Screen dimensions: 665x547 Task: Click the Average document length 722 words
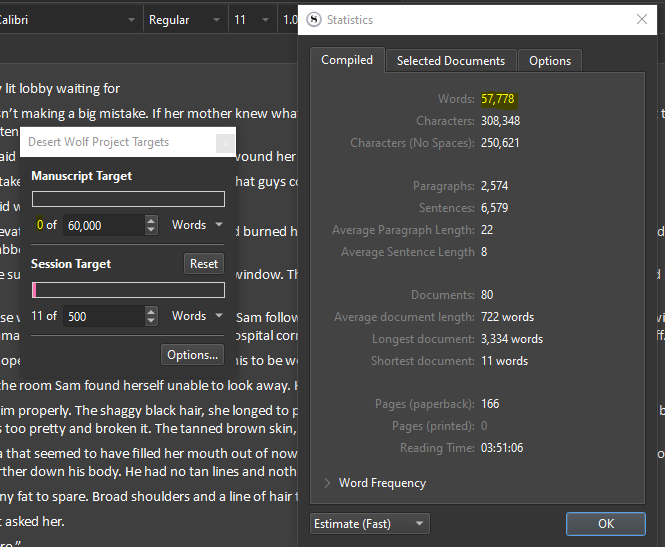[507, 317]
